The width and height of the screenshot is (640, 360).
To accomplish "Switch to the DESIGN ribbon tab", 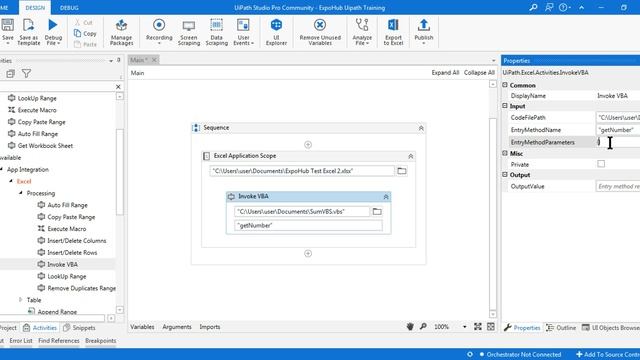I will (x=35, y=8).
